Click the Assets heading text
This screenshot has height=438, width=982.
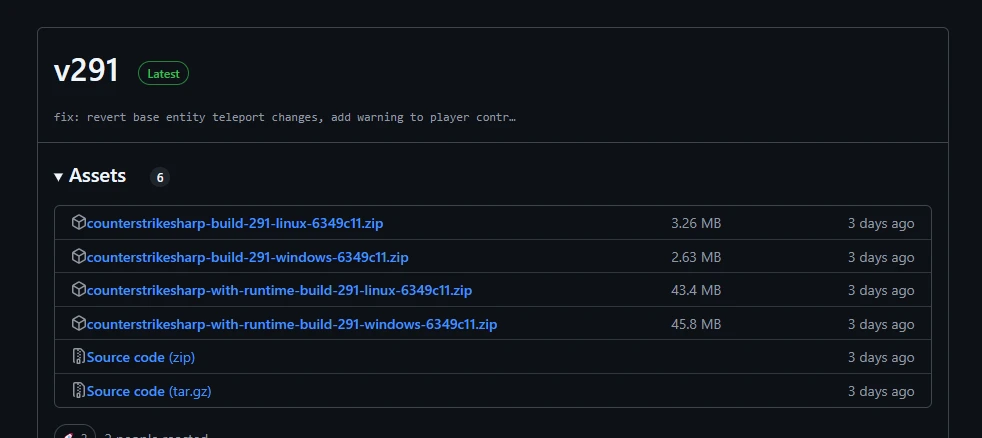coord(97,176)
